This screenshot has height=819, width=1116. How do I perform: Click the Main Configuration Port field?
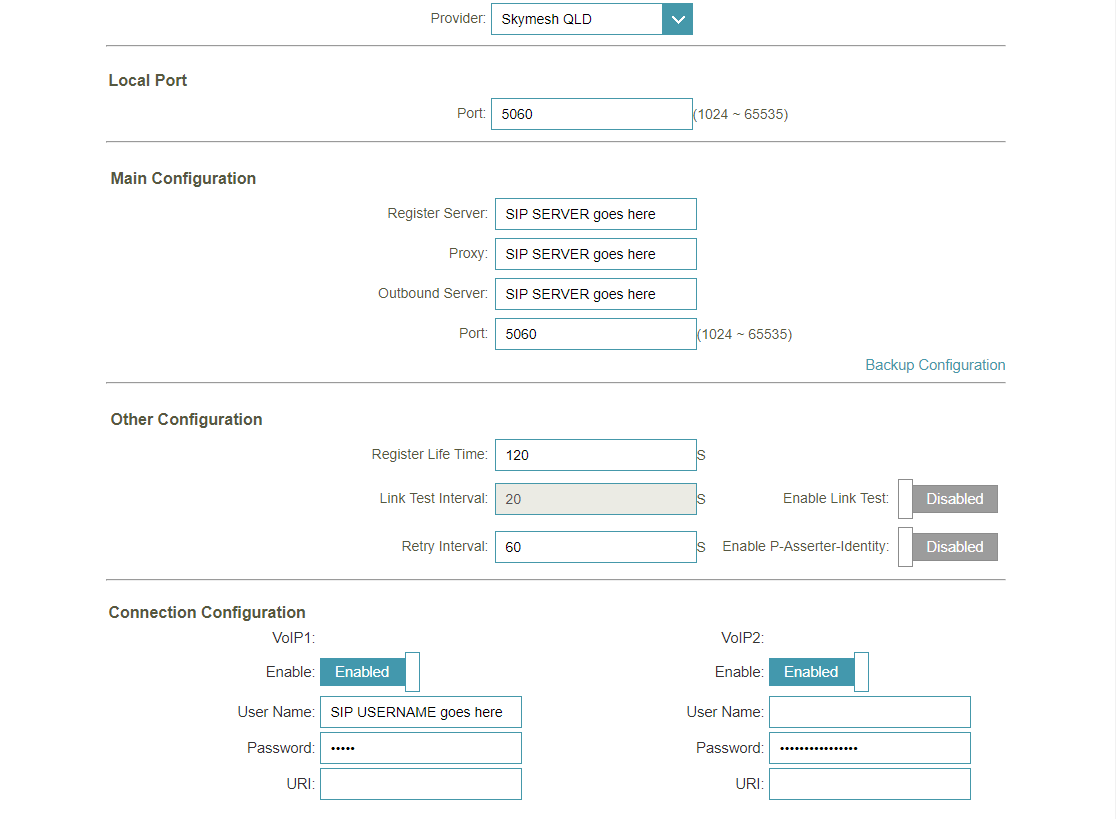[x=595, y=334]
